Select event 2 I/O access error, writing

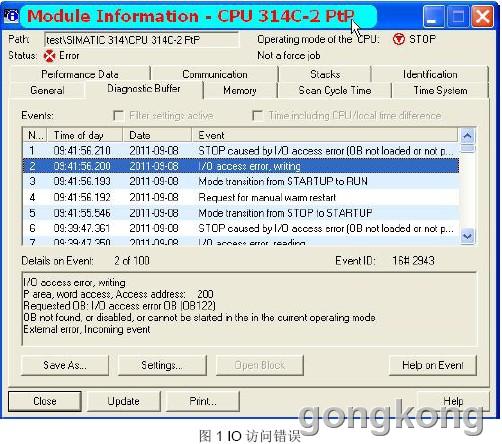[x=241, y=166]
